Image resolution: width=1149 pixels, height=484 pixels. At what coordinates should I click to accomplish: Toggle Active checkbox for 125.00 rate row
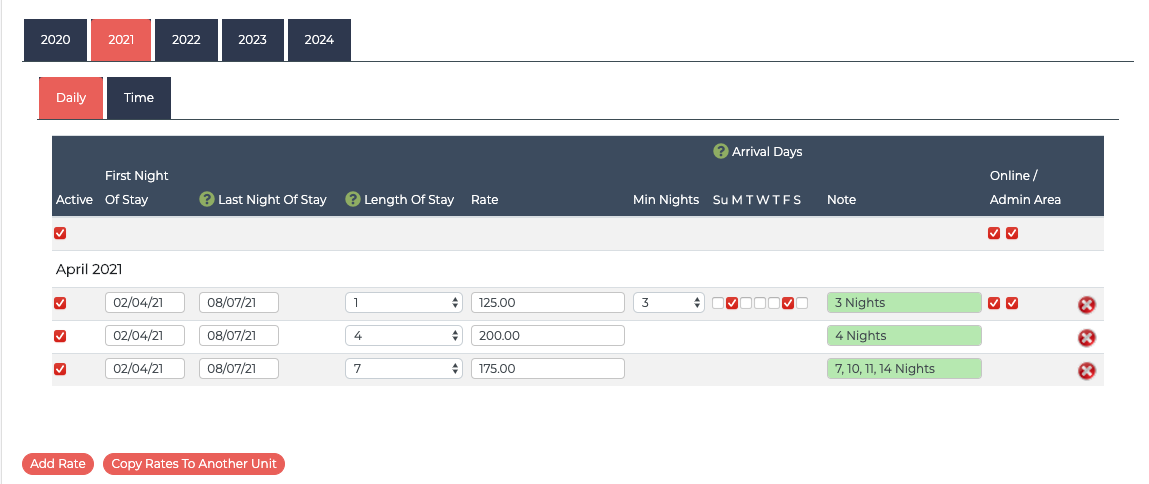click(60, 303)
